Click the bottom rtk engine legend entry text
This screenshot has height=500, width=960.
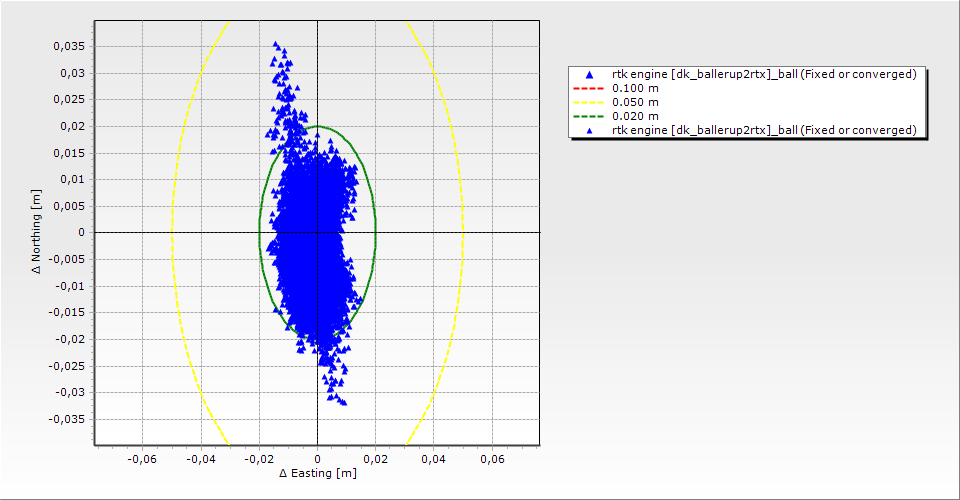[x=764, y=130]
